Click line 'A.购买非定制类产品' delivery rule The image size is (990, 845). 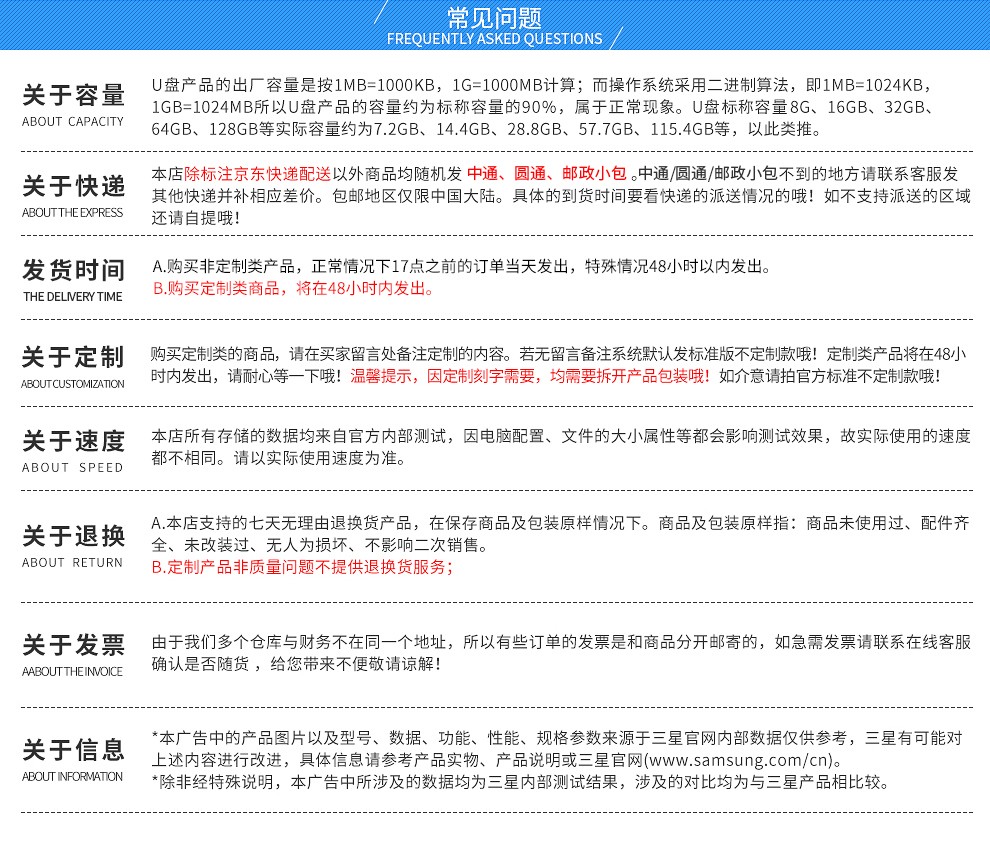click(x=462, y=267)
